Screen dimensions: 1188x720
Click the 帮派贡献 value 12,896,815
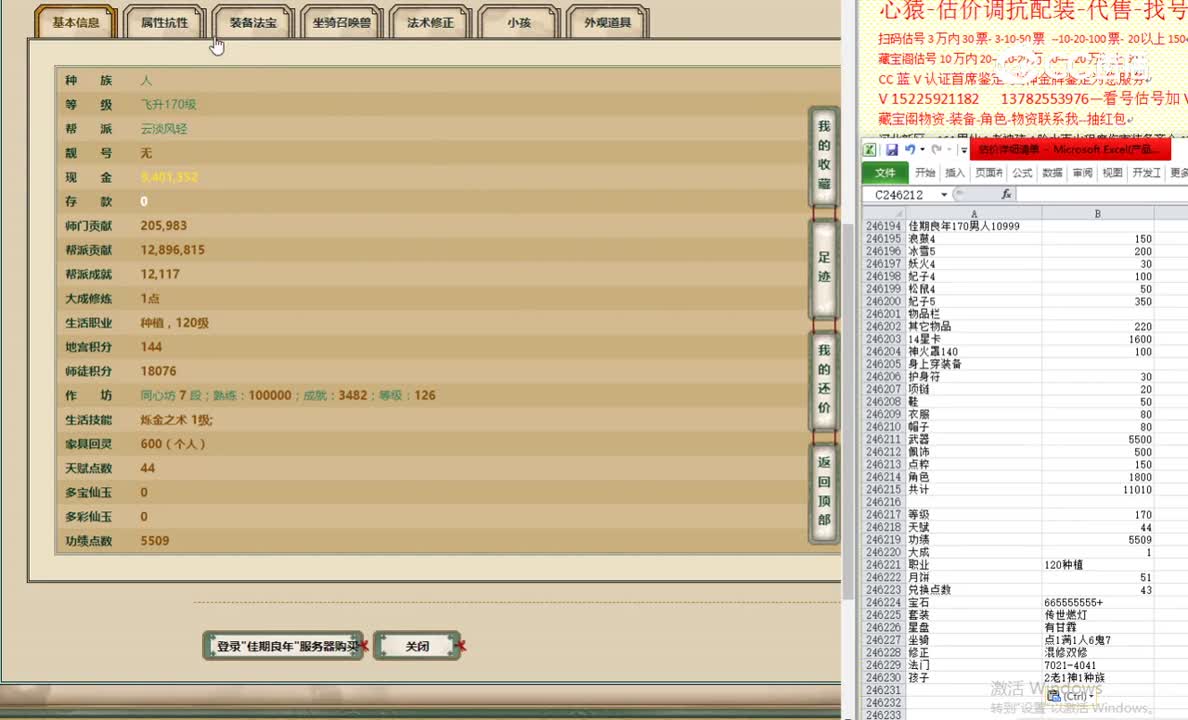pyautogui.click(x=173, y=250)
